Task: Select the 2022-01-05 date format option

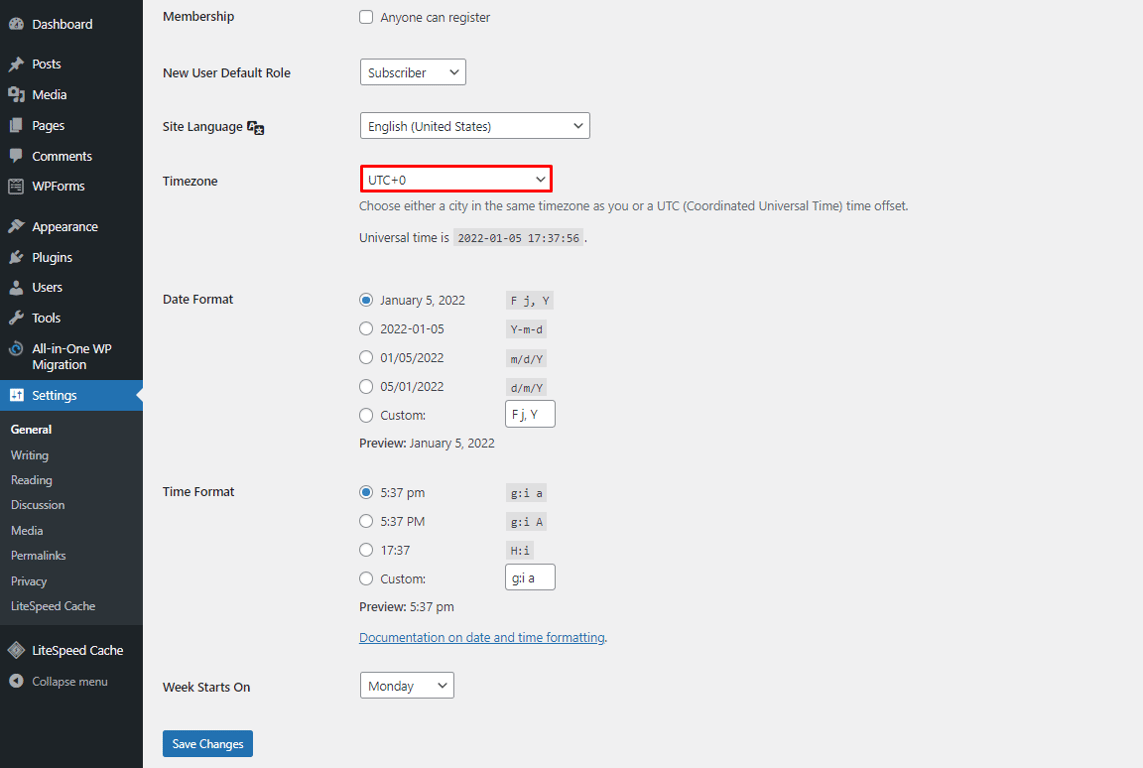Action: [x=365, y=328]
